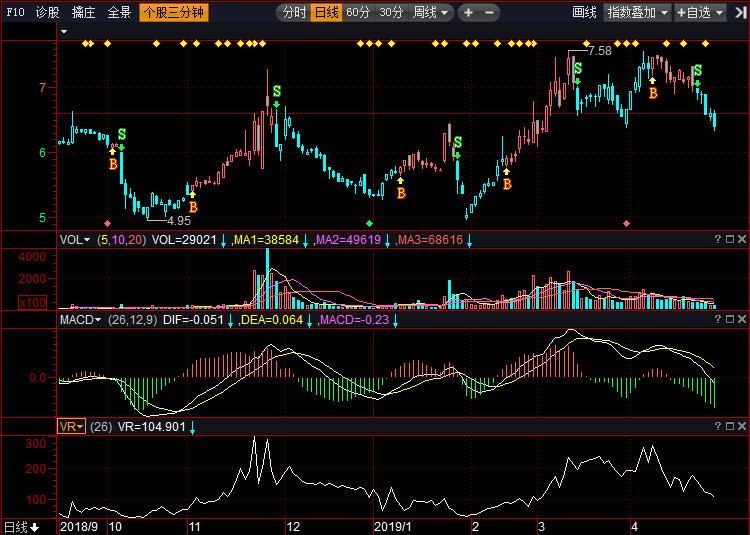Switch to the 全景 panorama view
Image resolution: width=750 pixels, height=535 pixels.
[119, 12]
